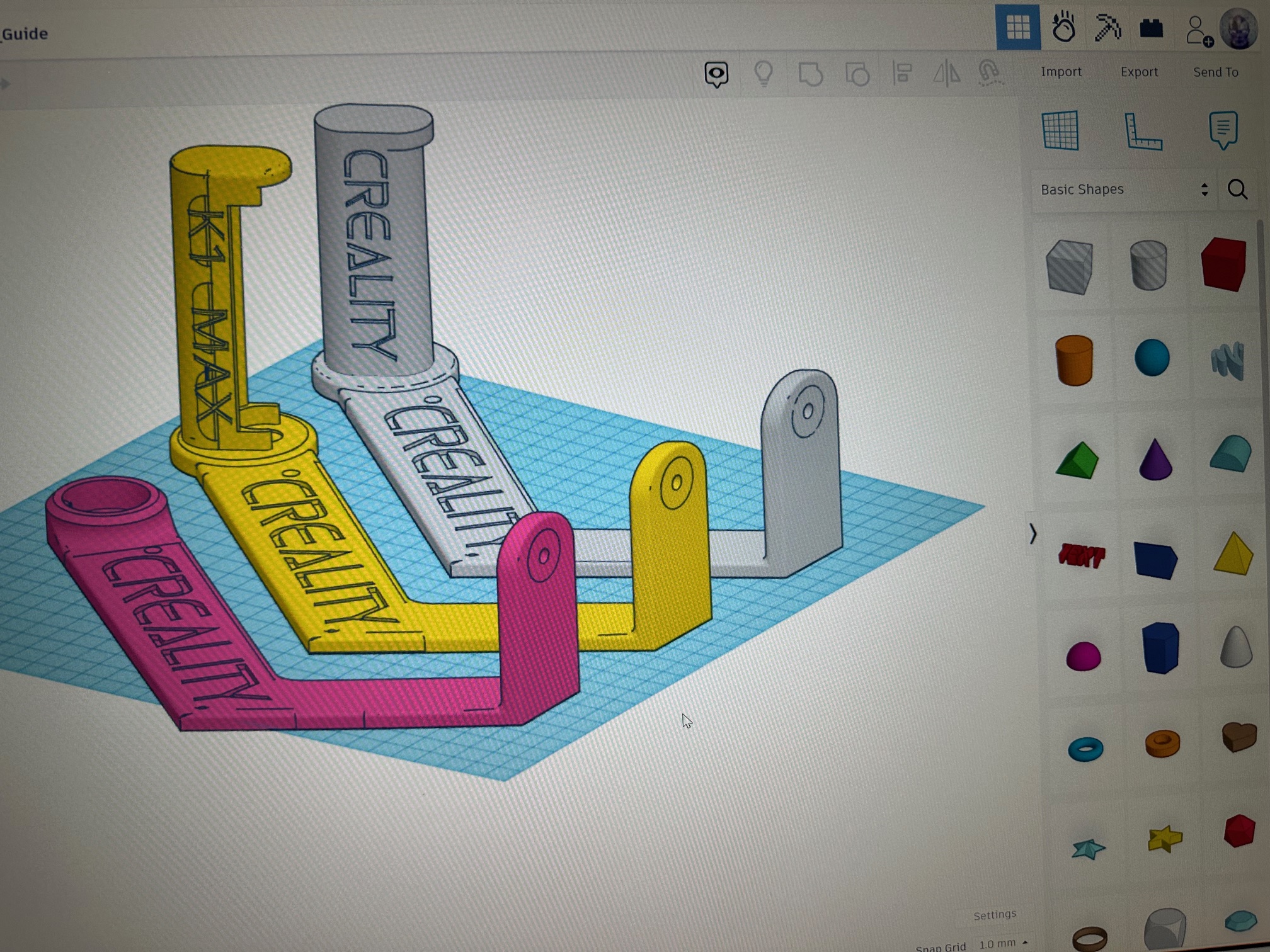Pick the blue Polygon shape
Viewport: 1270px width, 952px height.
click(1160, 648)
